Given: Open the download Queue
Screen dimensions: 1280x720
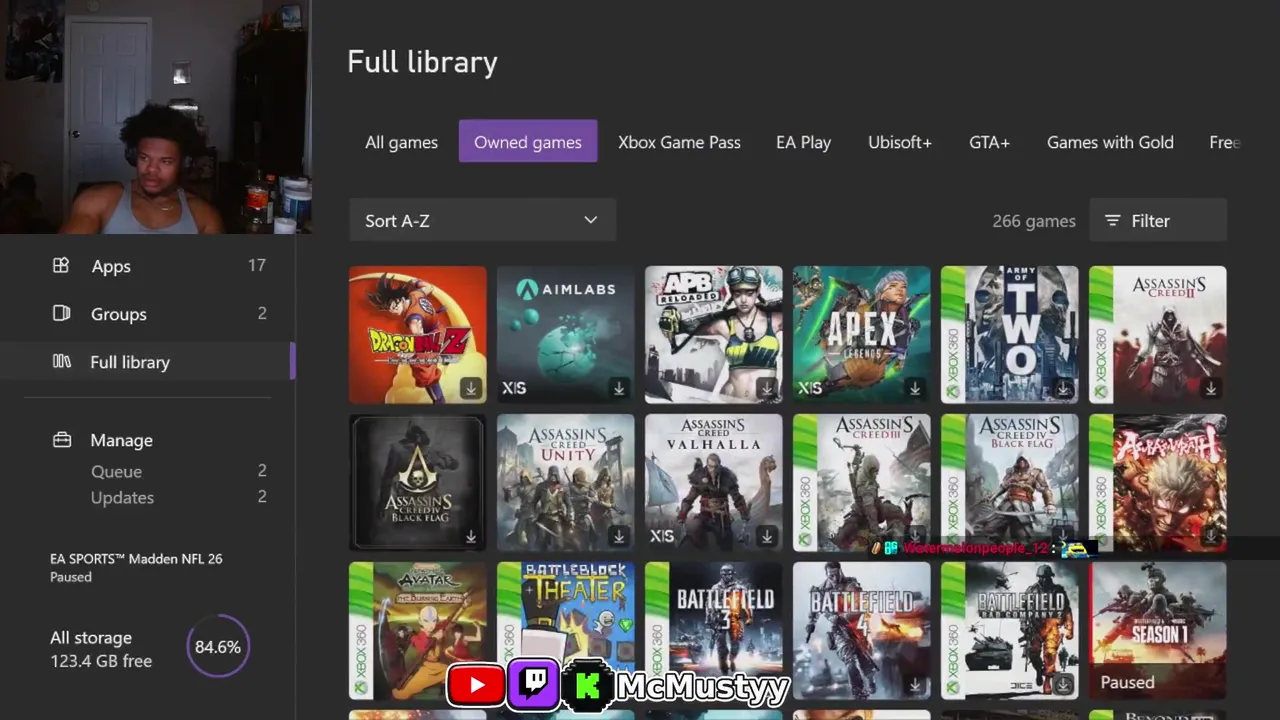Looking at the screenshot, I should point(116,471).
